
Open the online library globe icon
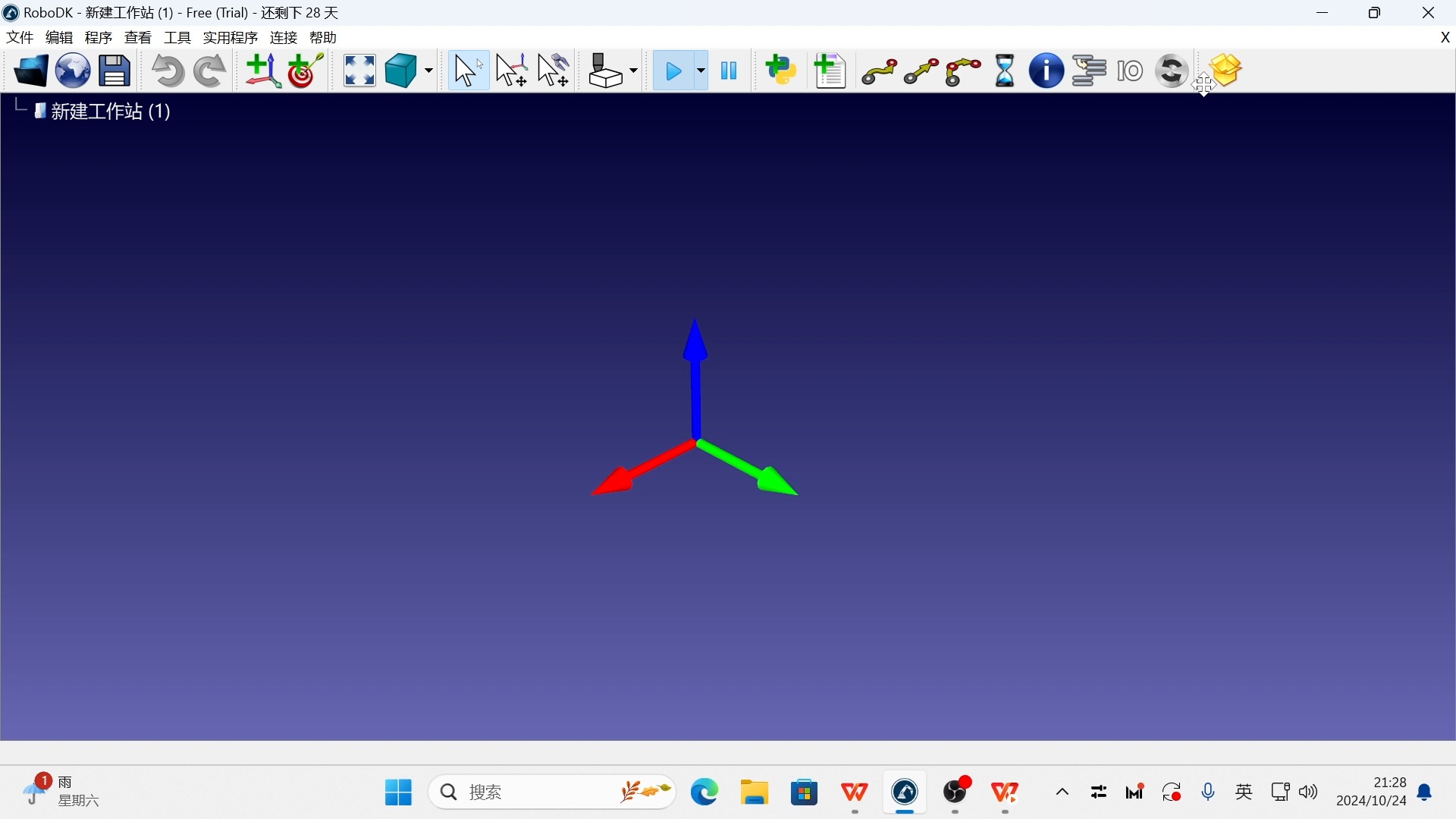[73, 71]
